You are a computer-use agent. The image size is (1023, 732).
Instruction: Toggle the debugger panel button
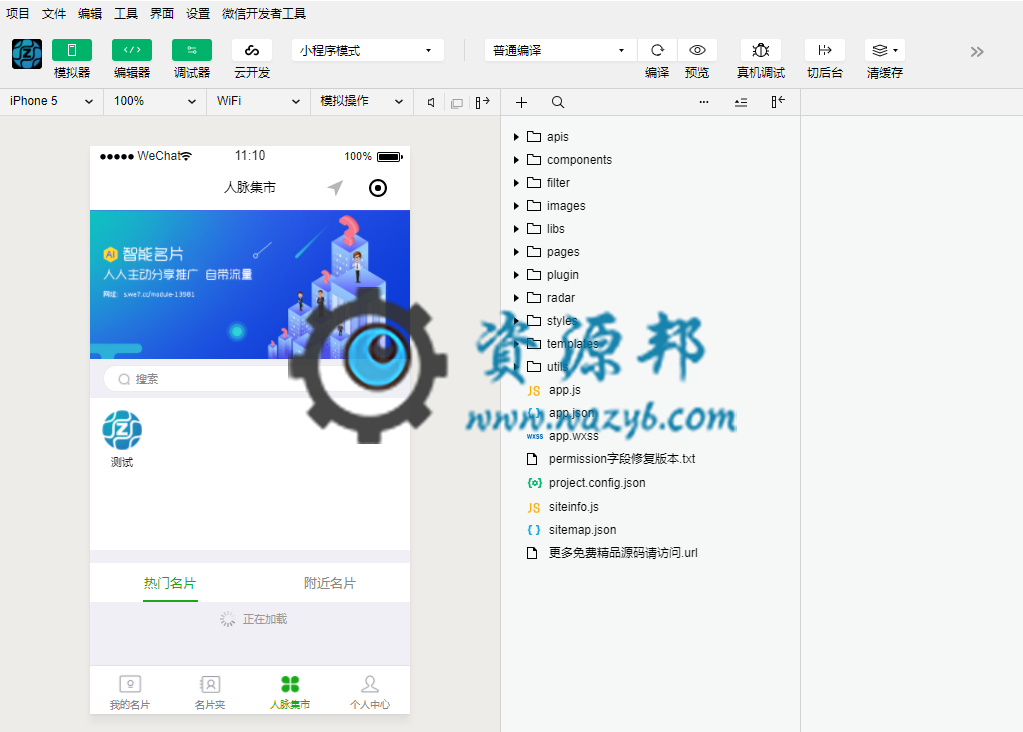coord(192,50)
